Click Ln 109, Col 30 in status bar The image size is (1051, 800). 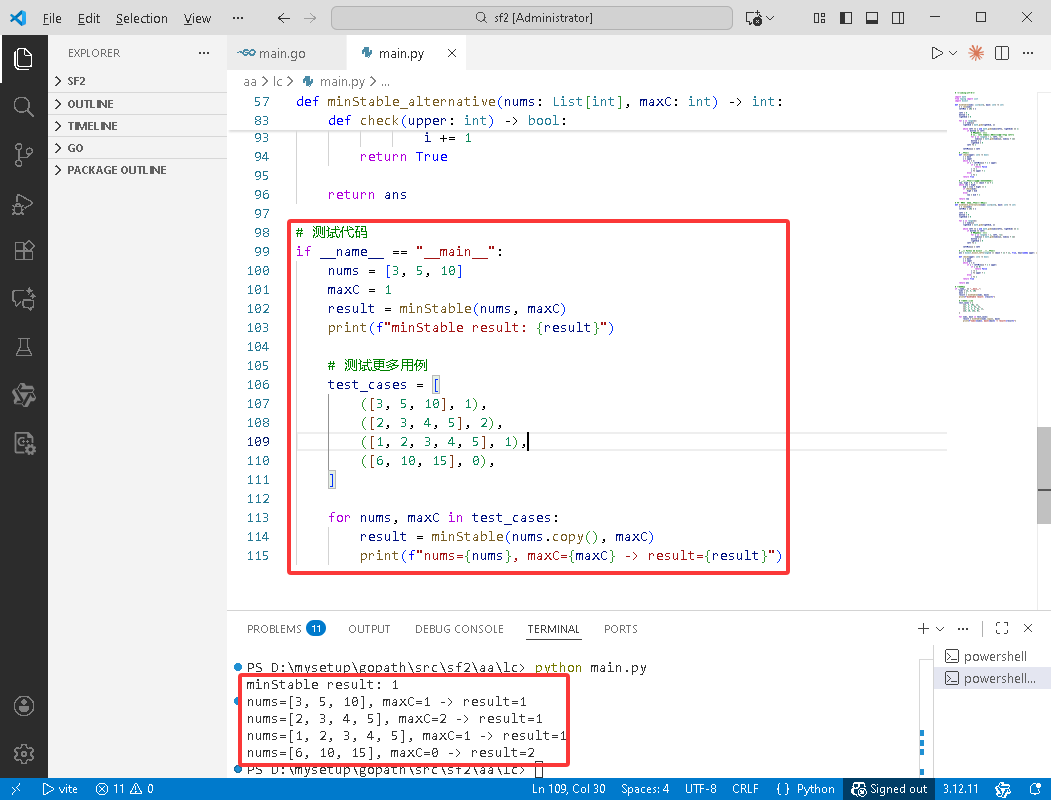(x=568, y=789)
